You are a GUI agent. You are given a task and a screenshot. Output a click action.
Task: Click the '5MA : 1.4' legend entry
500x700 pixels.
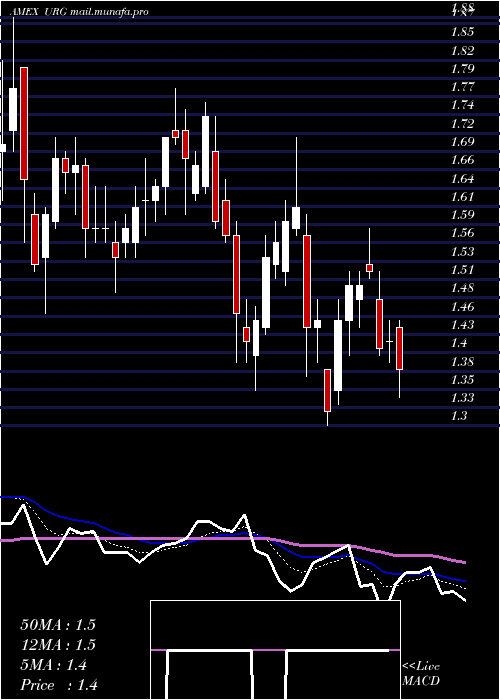click(54, 665)
